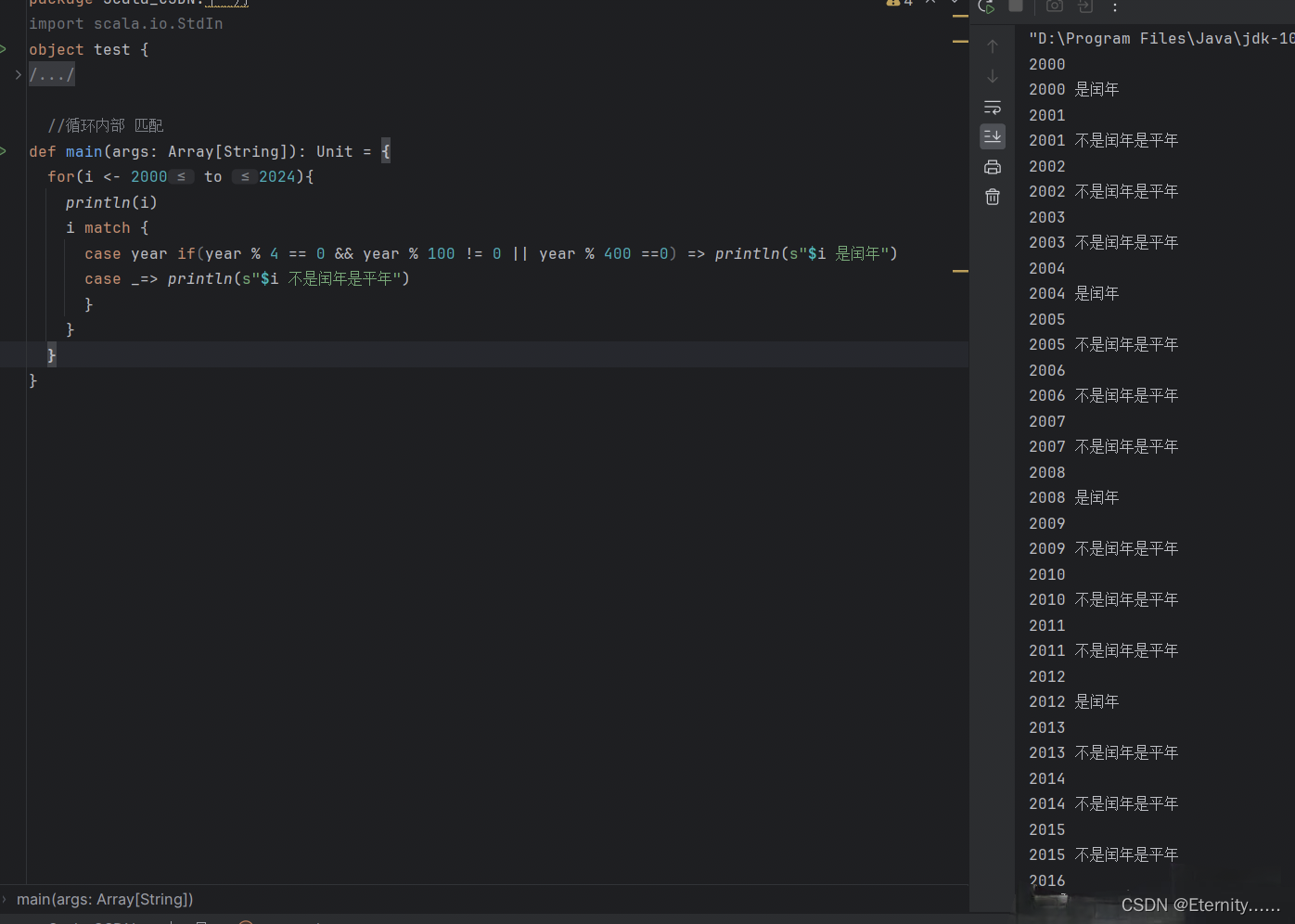The height and width of the screenshot is (924, 1295).
Task: Click the breadcrumb main(args: Array[String])
Action: click(105, 899)
